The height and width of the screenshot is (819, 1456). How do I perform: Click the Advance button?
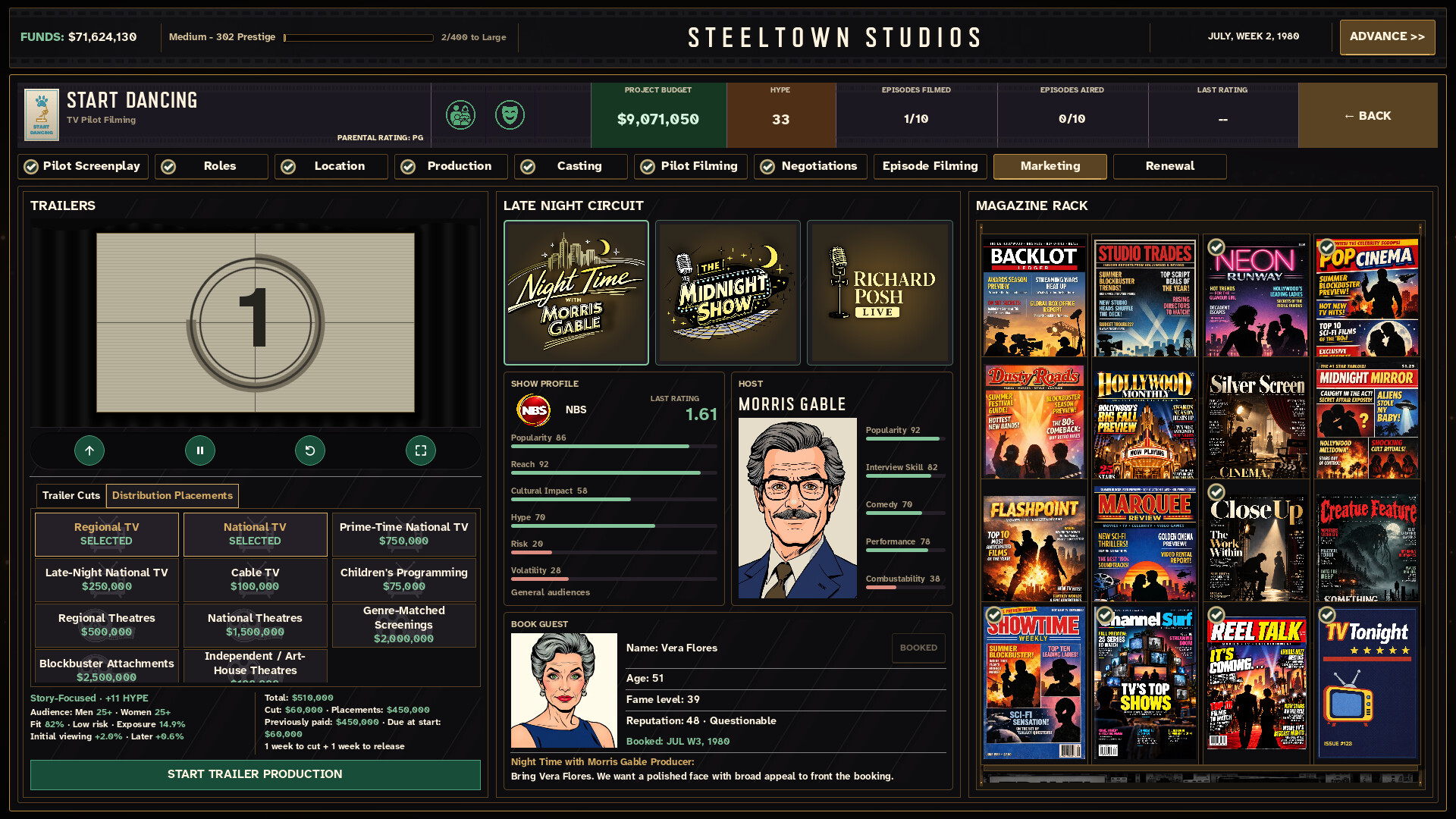pyautogui.click(x=1387, y=36)
